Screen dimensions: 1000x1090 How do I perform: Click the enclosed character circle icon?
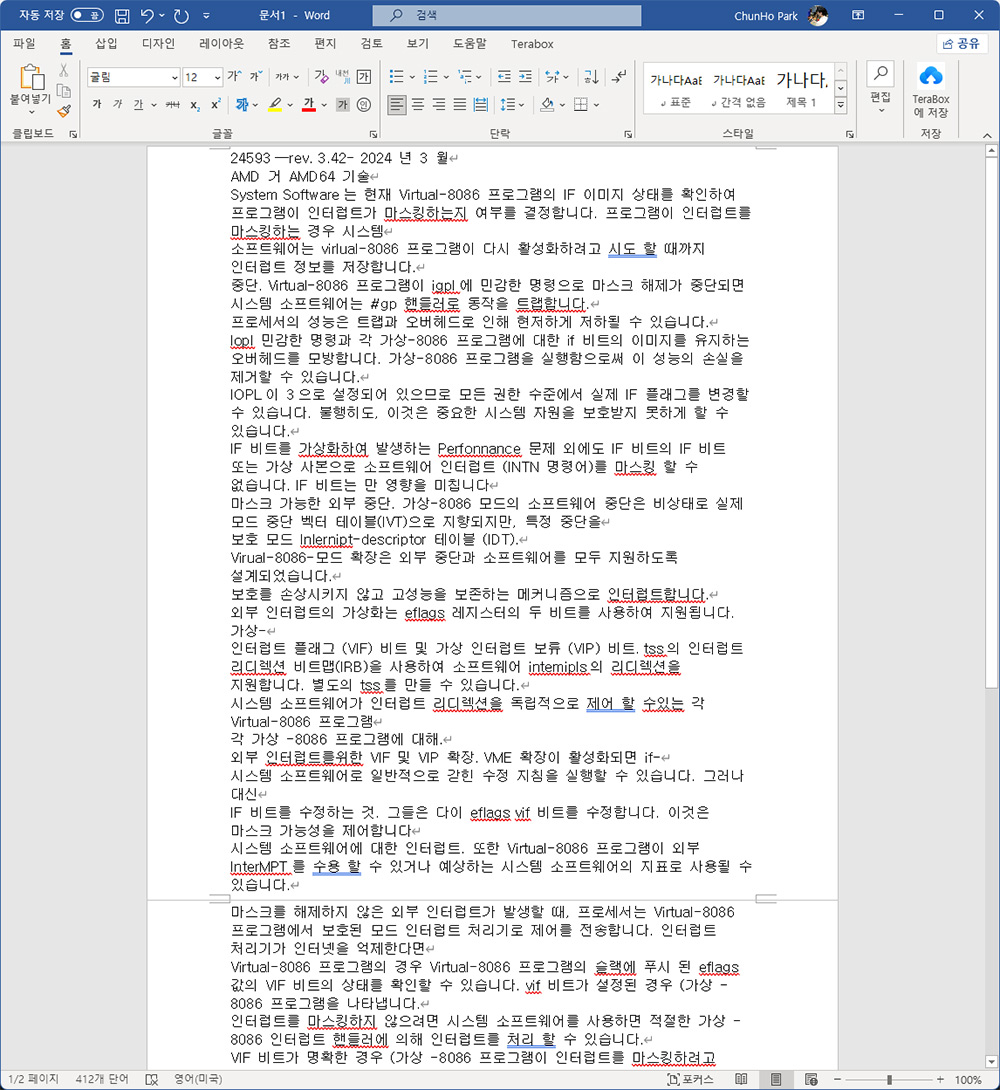[363, 104]
